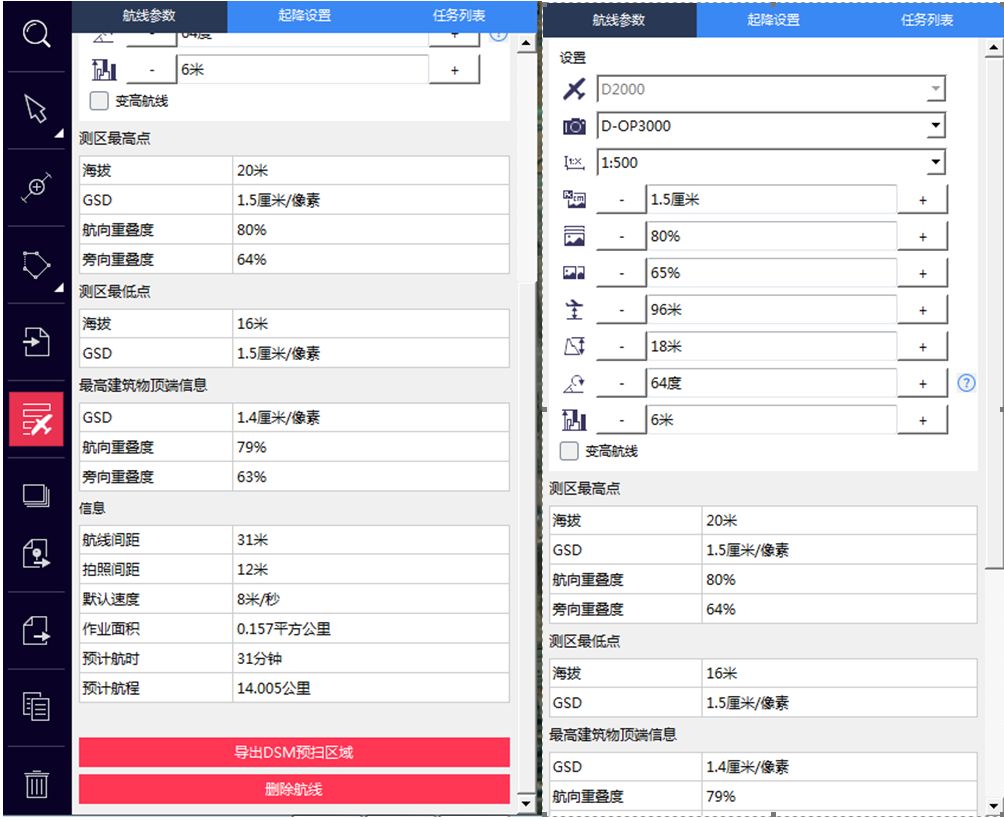Click the building height icon in right panel
The image size is (1004, 820).
(574, 420)
